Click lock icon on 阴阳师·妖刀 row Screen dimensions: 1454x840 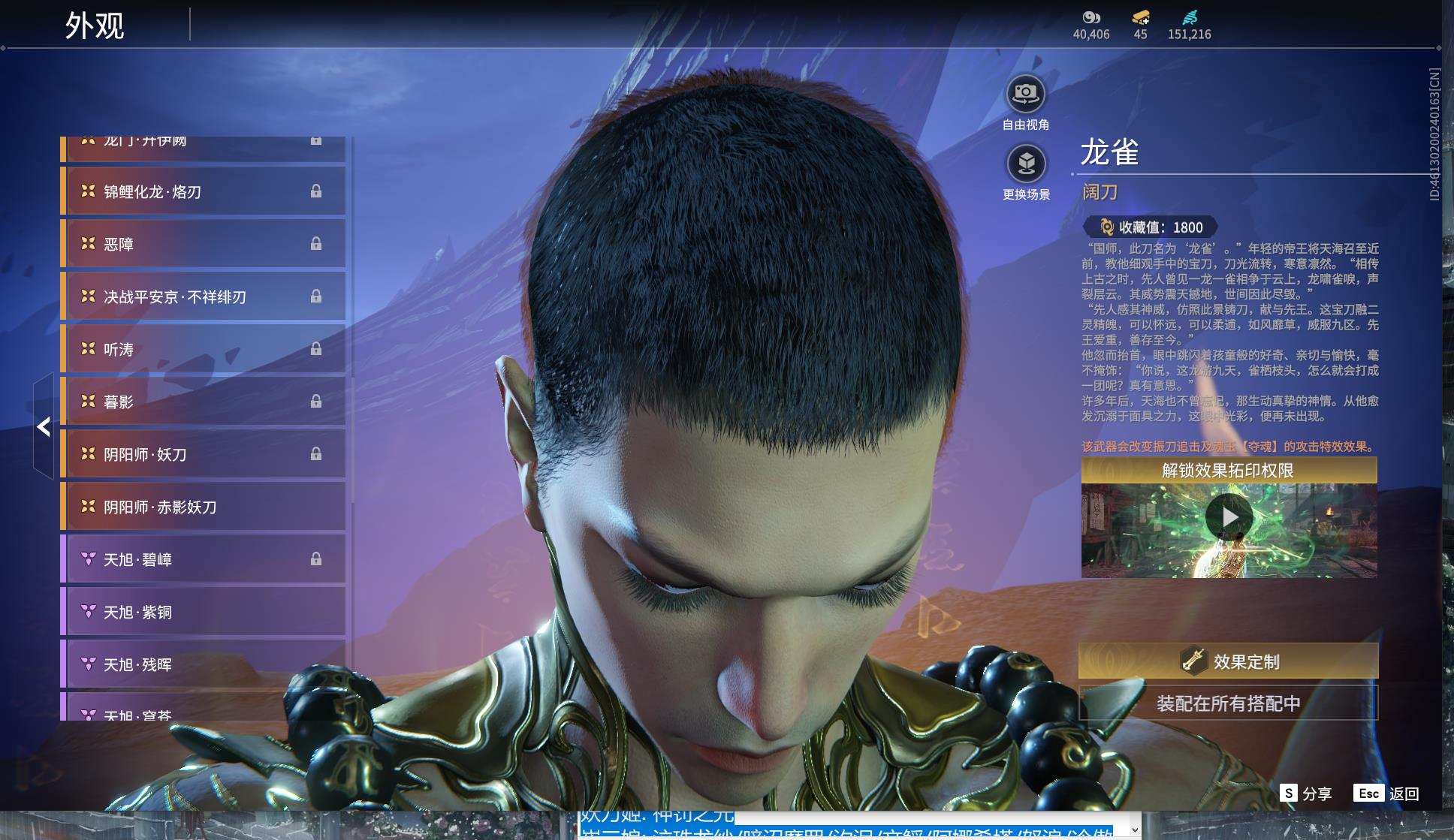tap(316, 454)
